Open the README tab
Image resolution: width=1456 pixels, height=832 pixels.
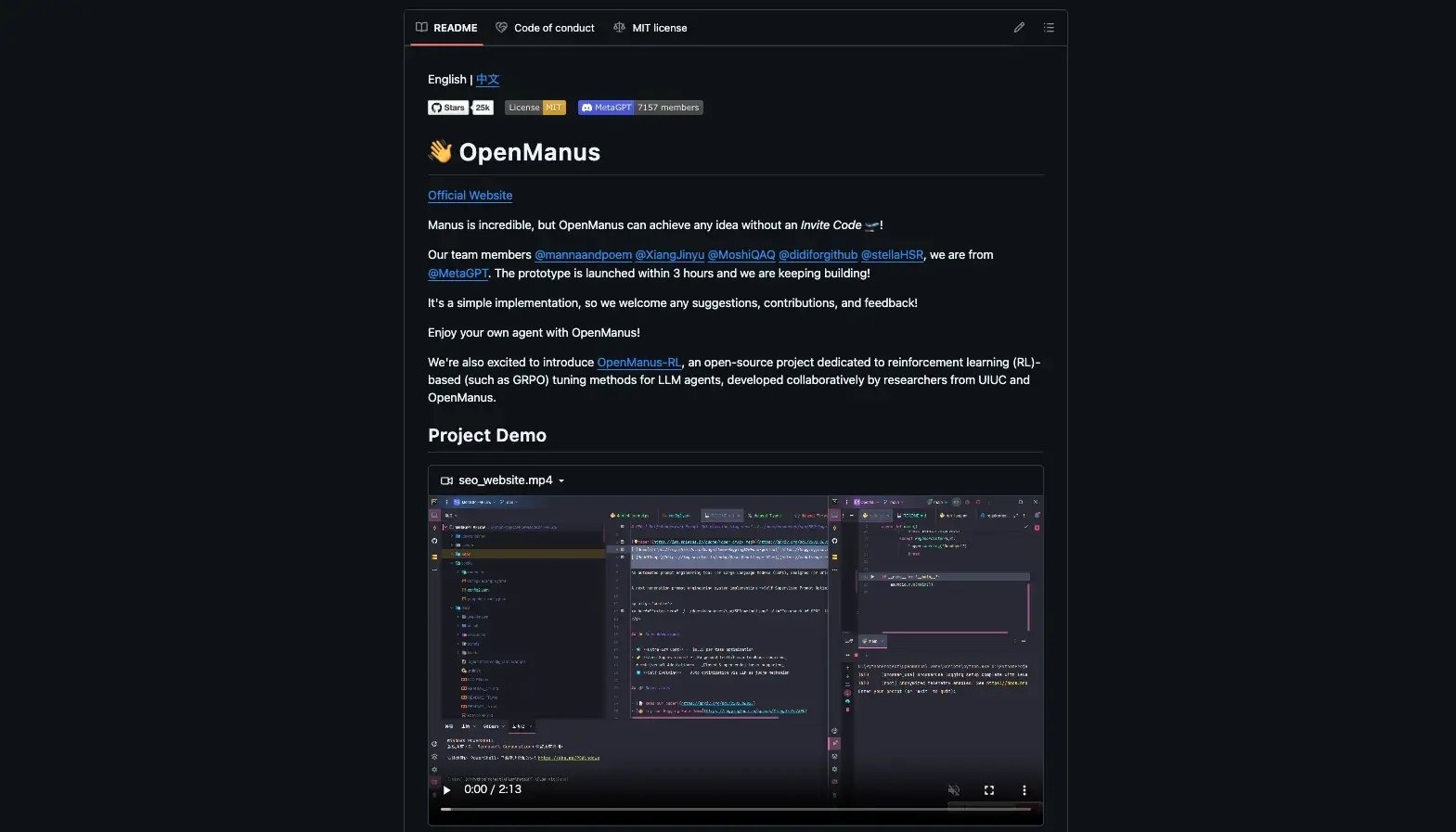click(446, 28)
